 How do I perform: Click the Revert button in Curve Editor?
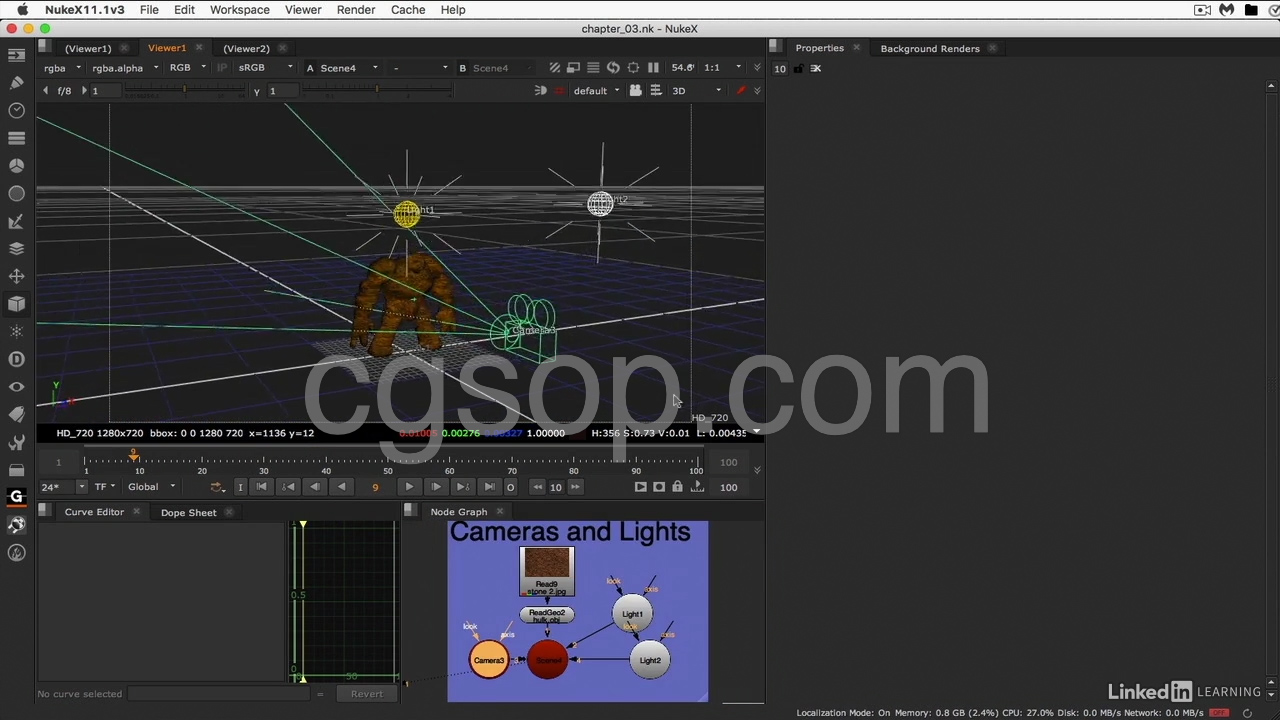tap(366, 694)
